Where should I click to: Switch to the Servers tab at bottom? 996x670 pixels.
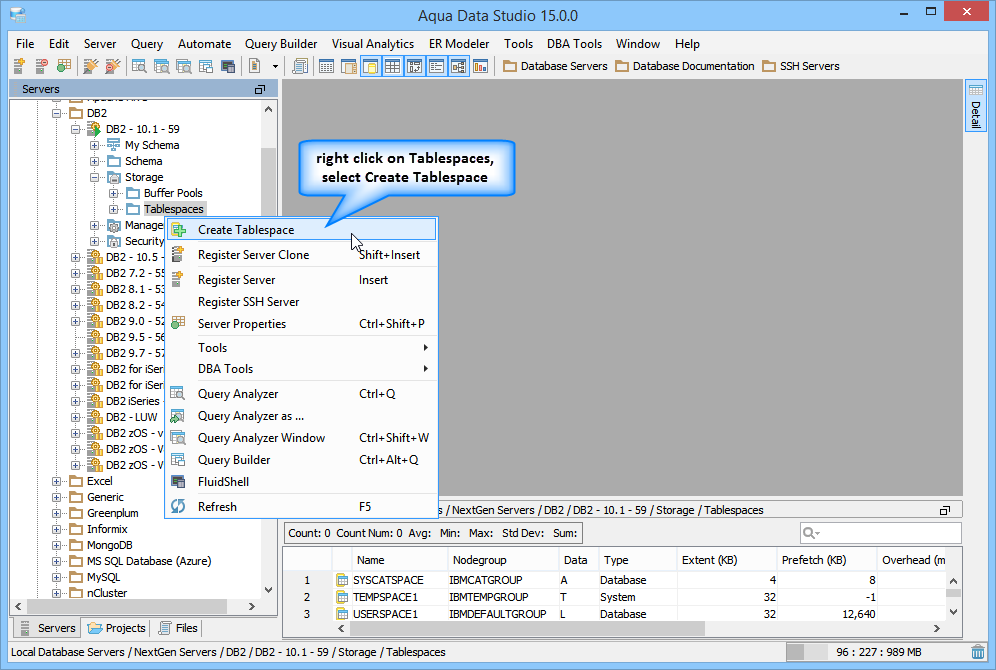(48, 628)
